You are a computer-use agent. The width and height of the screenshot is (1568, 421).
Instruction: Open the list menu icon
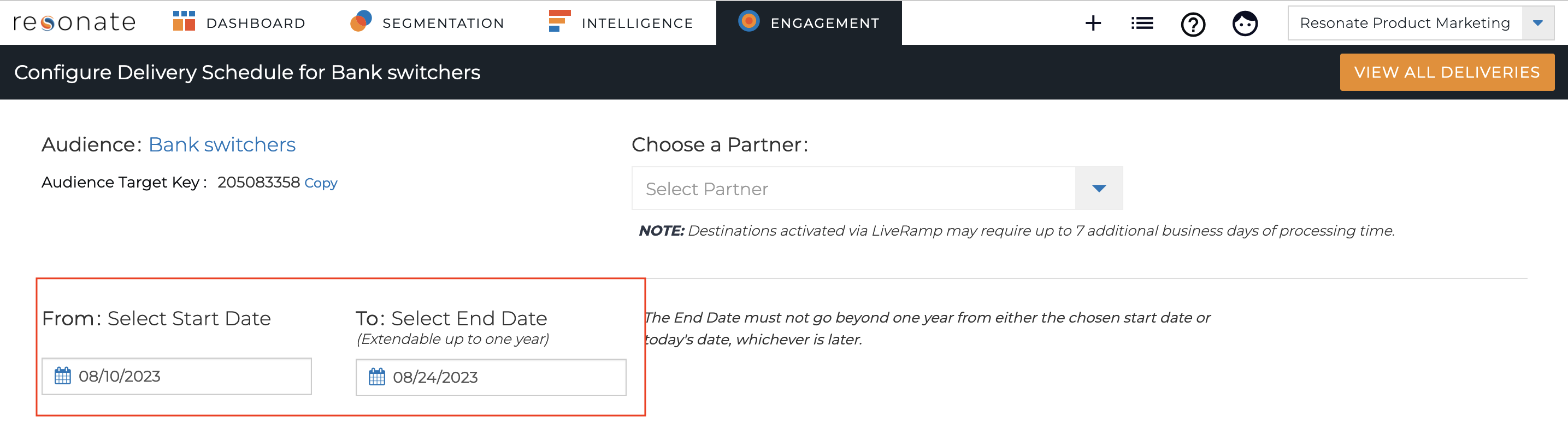pyautogui.click(x=1142, y=23)
